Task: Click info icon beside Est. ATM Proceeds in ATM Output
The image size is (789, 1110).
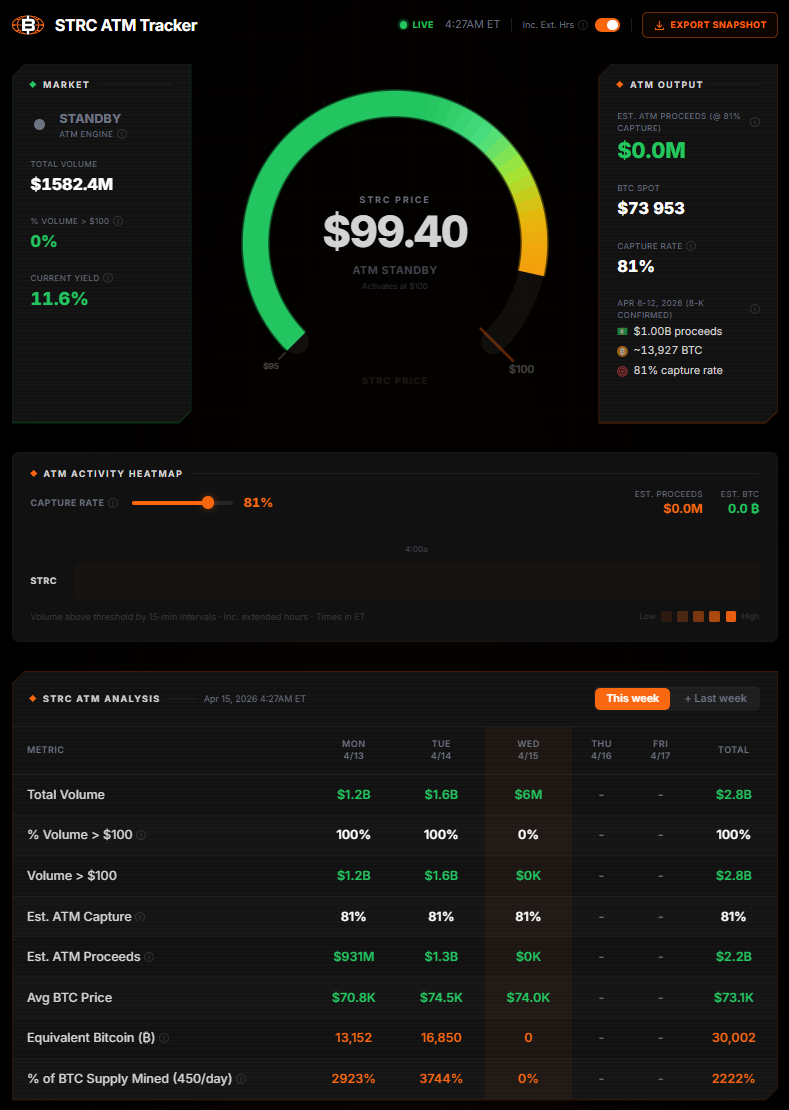Action: 754,122
